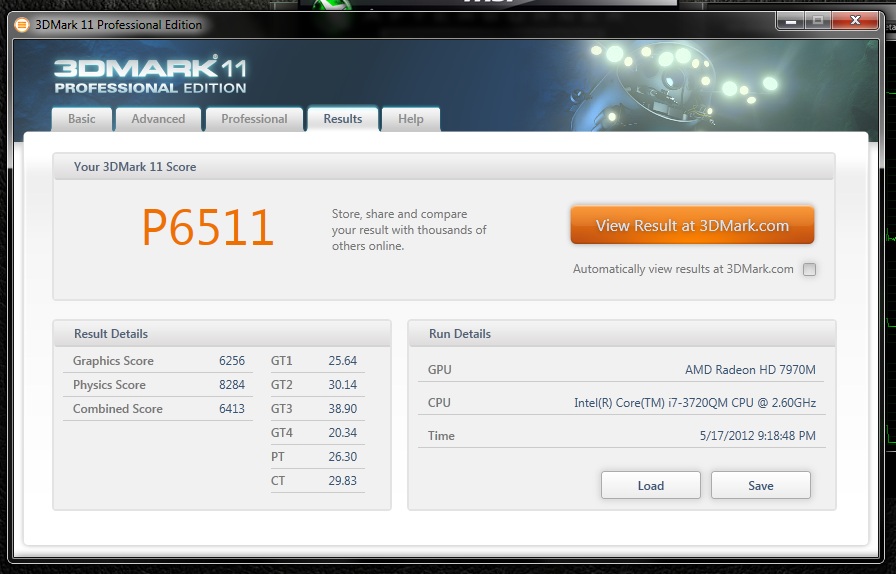This screenshot has width=896, height=574.
Task: Go to the Professional tab
Action: [254, 119]
